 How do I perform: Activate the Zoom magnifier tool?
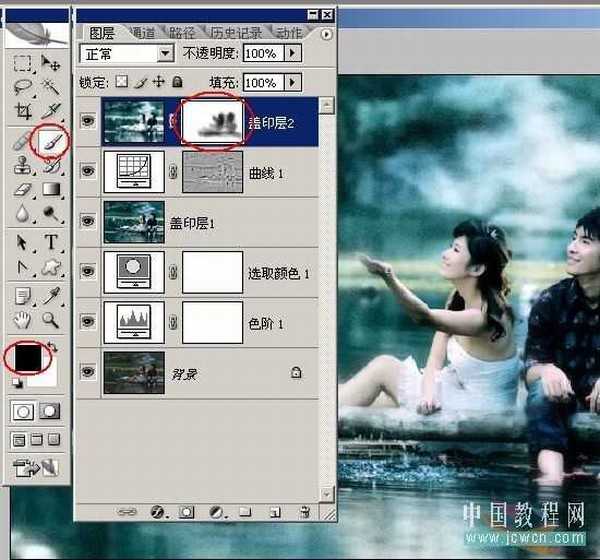[50, 321]
